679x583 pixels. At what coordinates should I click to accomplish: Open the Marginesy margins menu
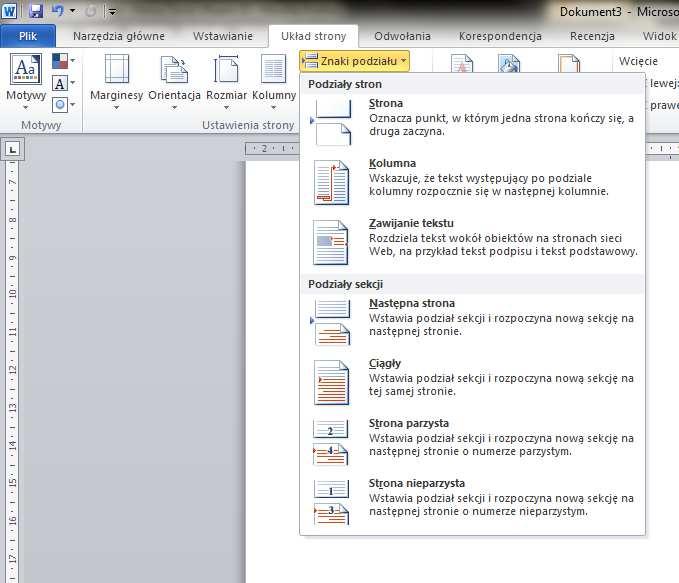coord(116,81)
